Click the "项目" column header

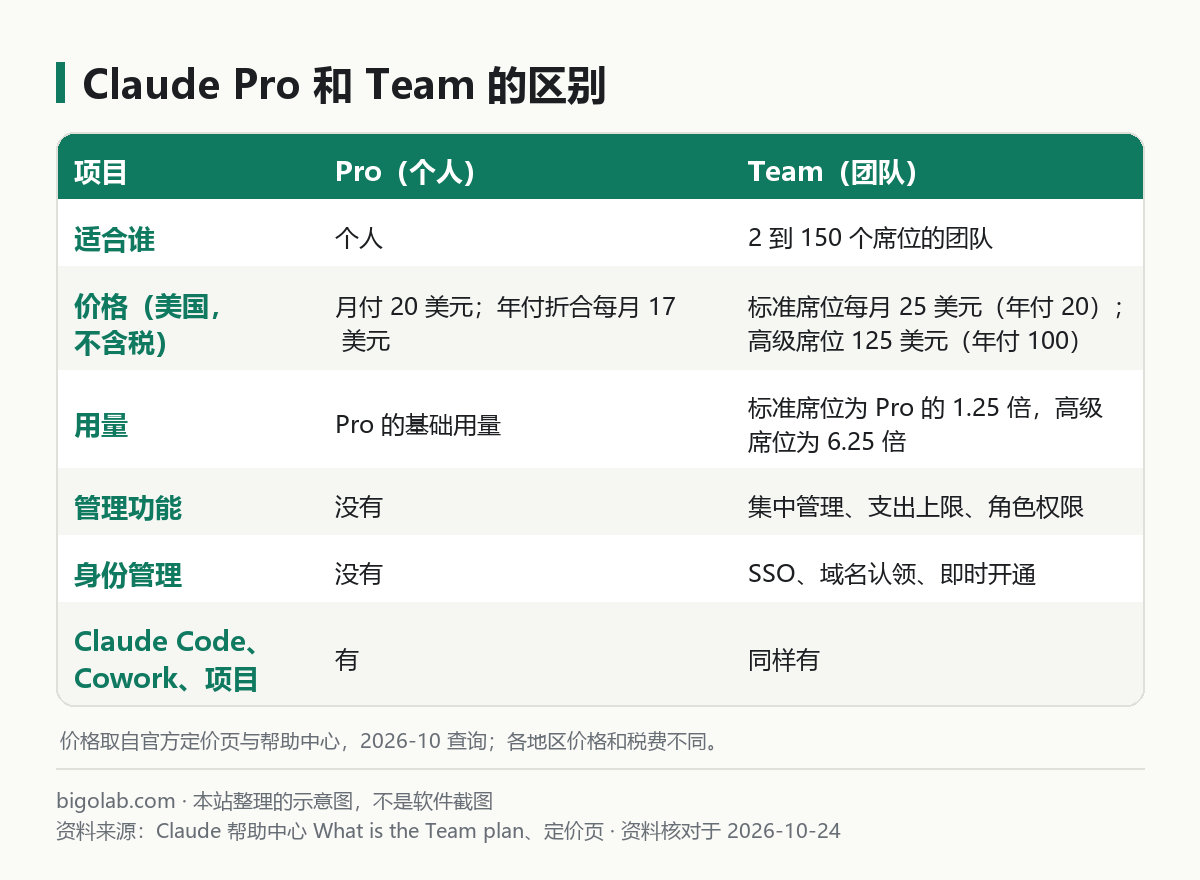coord(101,172)
